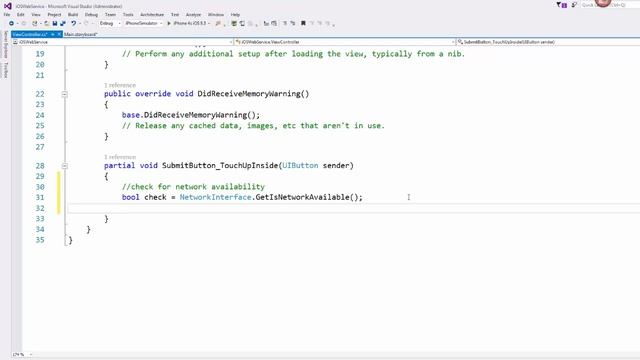The image size is (640, 360).
Task: Pin the ViewController.cs tab
Action: pyautogui.click(x=53, y=34)
